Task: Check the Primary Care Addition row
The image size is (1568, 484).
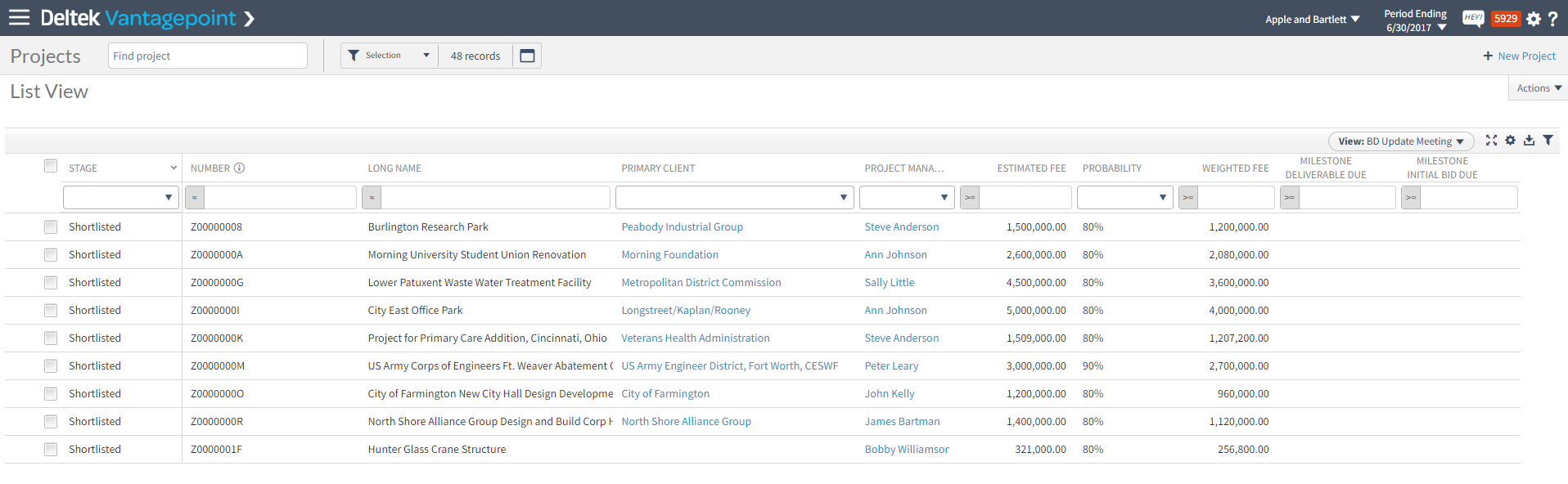Action: 51,338
